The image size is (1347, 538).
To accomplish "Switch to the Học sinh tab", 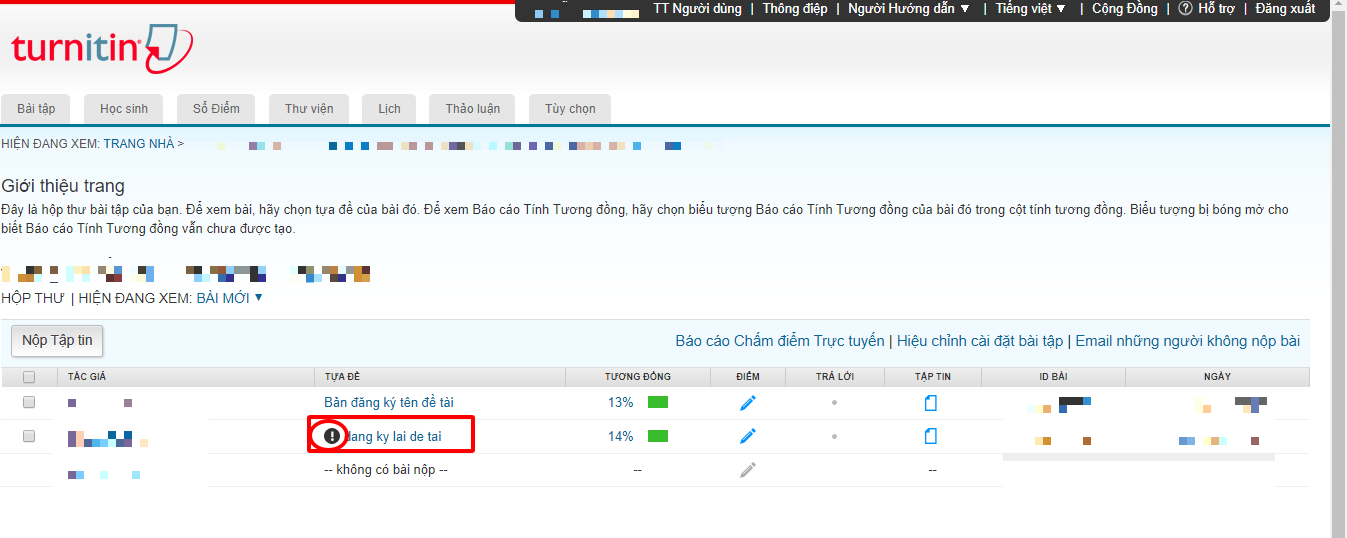I will point(124,109).
